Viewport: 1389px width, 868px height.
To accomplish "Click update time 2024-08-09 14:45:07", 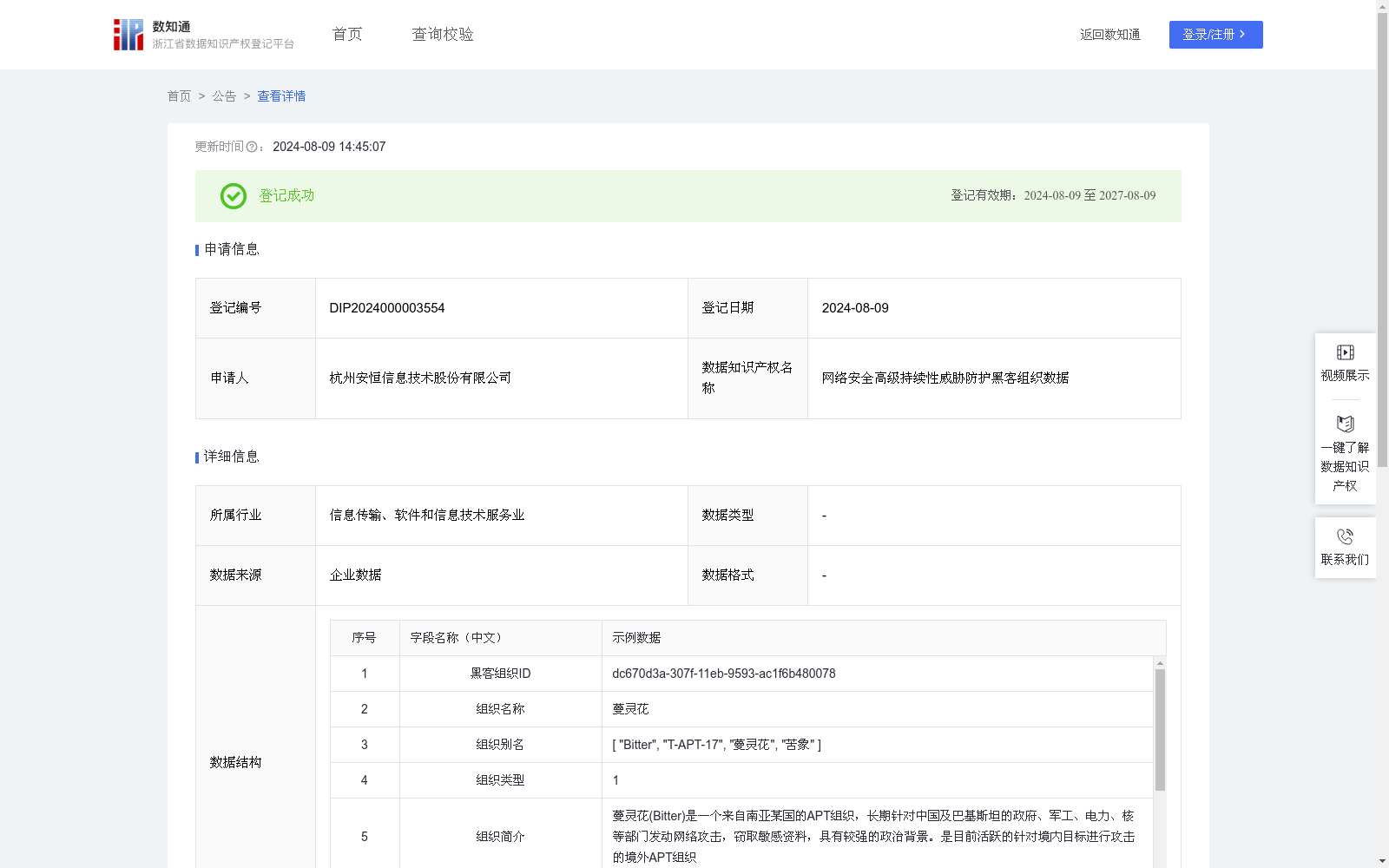I will pos(329,148).
